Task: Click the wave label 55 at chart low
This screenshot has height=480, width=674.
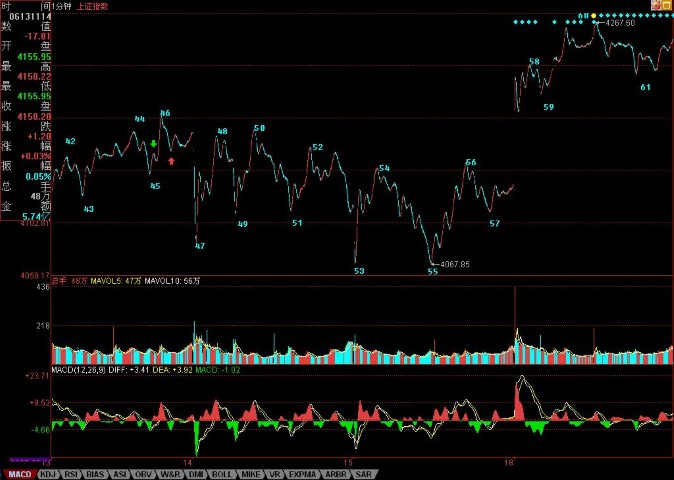Action: [x=432, y=271]
